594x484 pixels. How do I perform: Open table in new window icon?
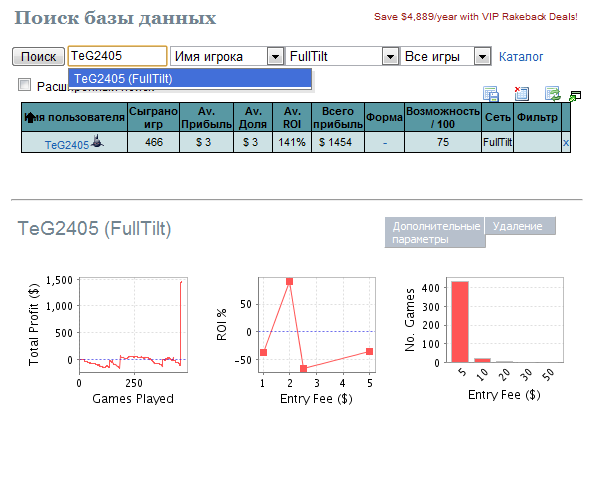[575, 96]
